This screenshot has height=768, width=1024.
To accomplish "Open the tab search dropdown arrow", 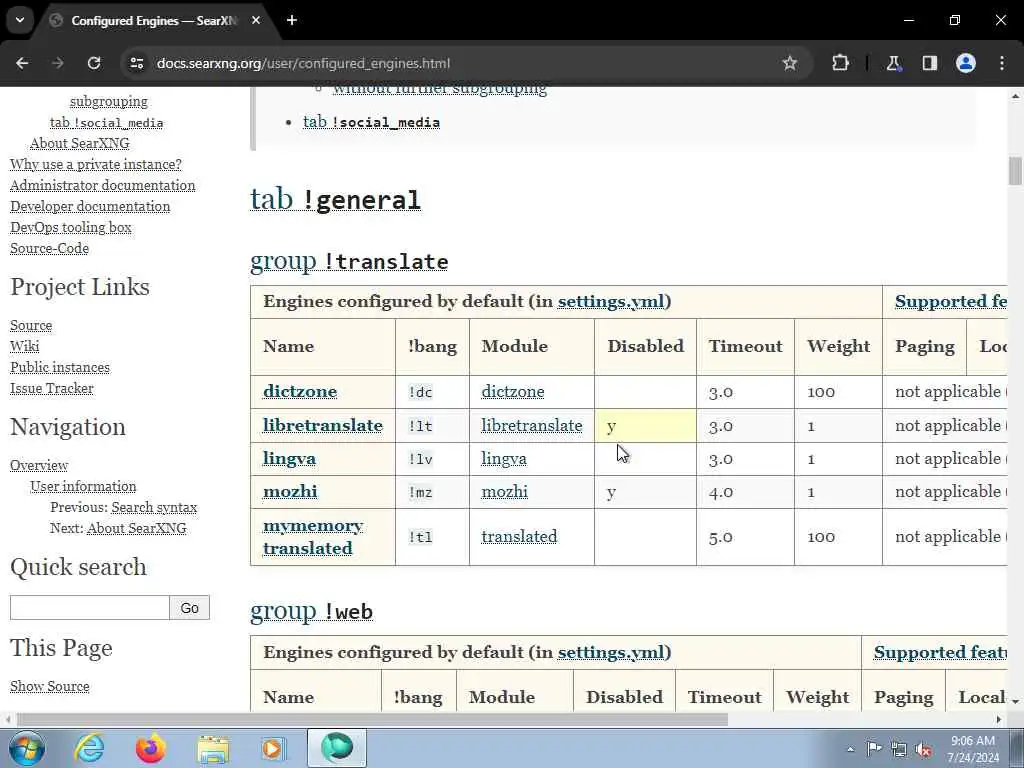I will tap(20, 20).
